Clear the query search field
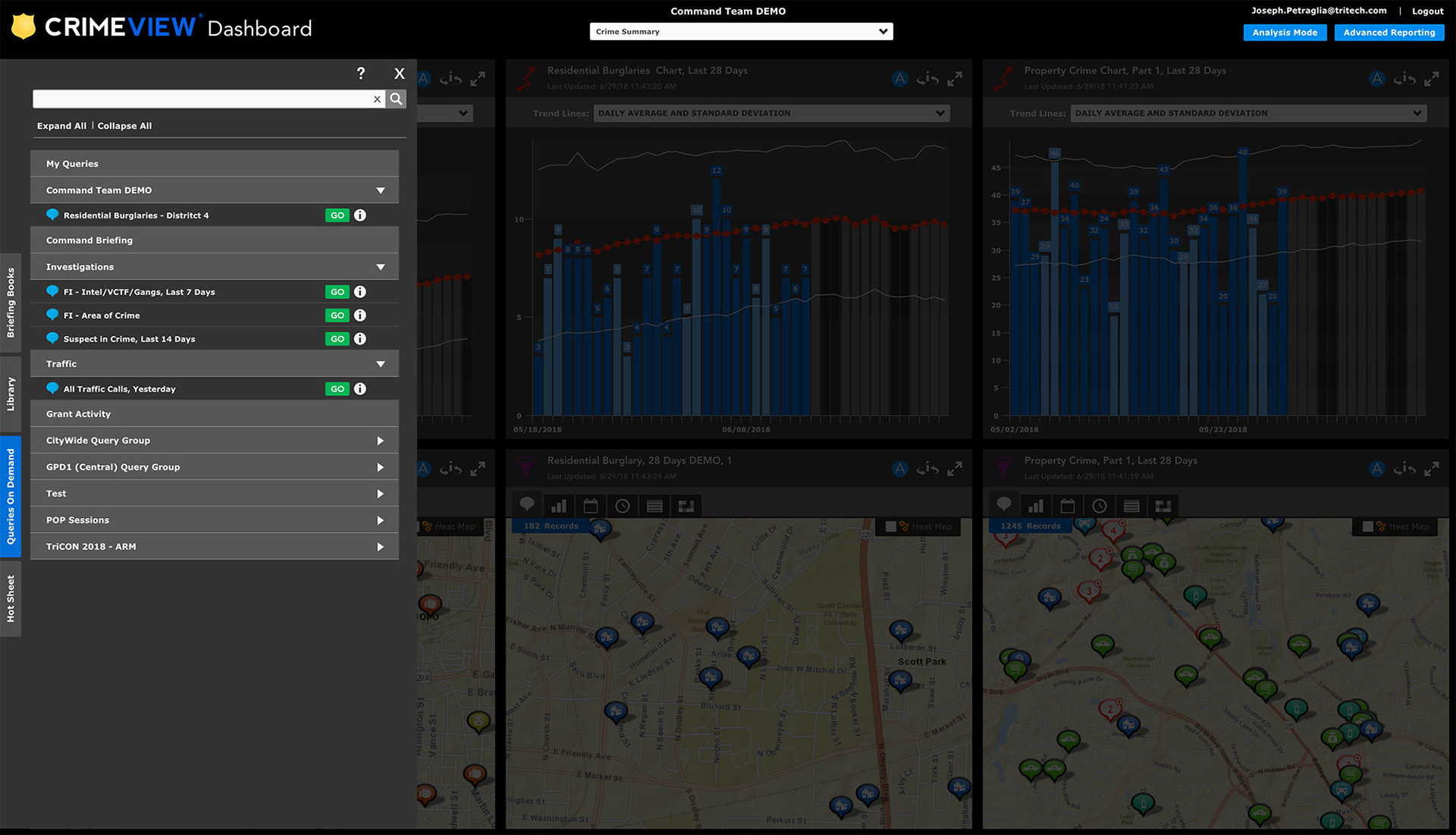The height and width of the screenshot is (835, 1456). 377,99
